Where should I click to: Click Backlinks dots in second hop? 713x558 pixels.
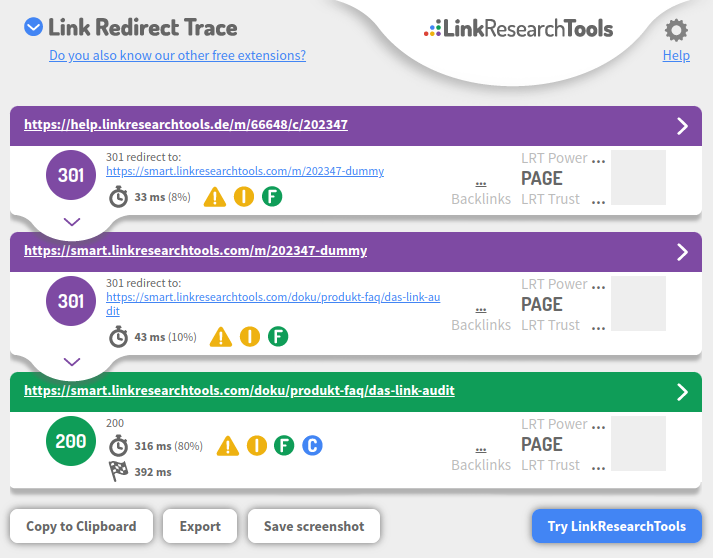coord(481,310)
